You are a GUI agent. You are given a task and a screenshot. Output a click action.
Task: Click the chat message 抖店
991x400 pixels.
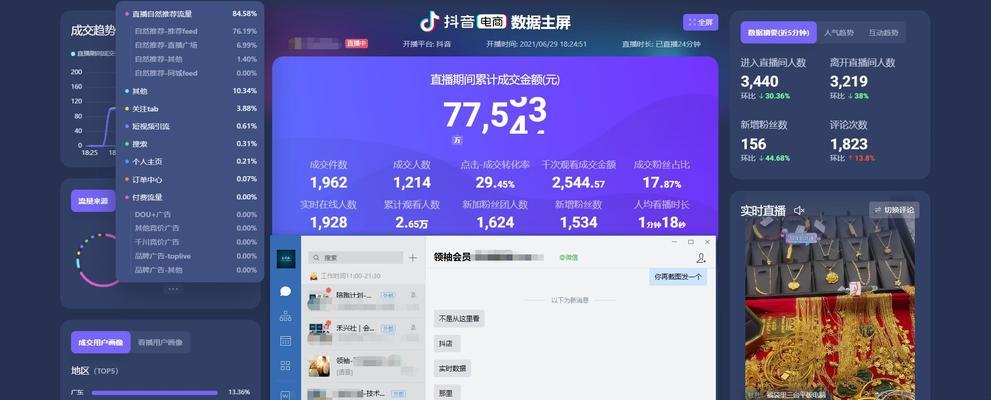point(447,344)
